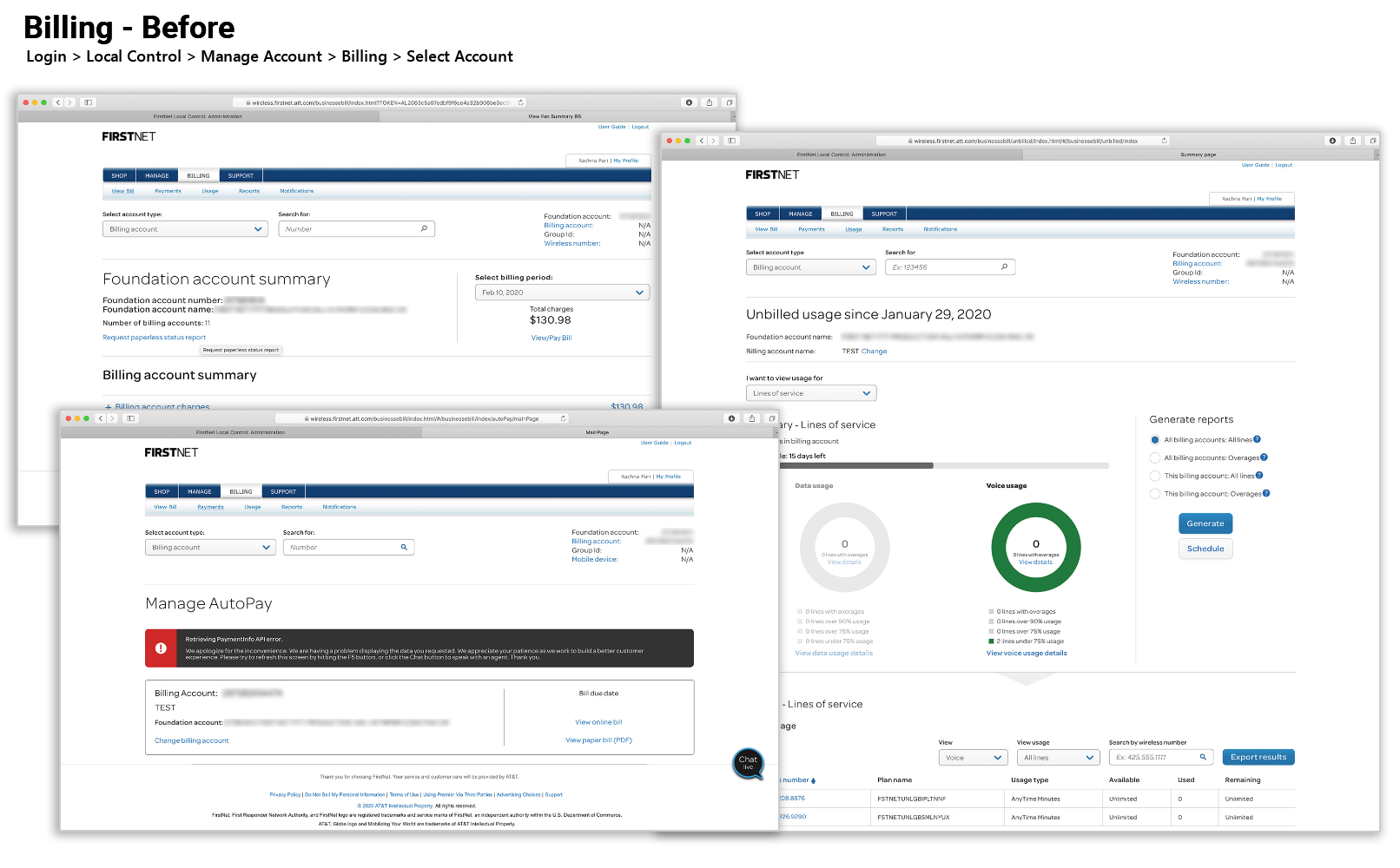
Task: Open the Chat live bubble
Action: pyautogui.click(x=748, y=763)
